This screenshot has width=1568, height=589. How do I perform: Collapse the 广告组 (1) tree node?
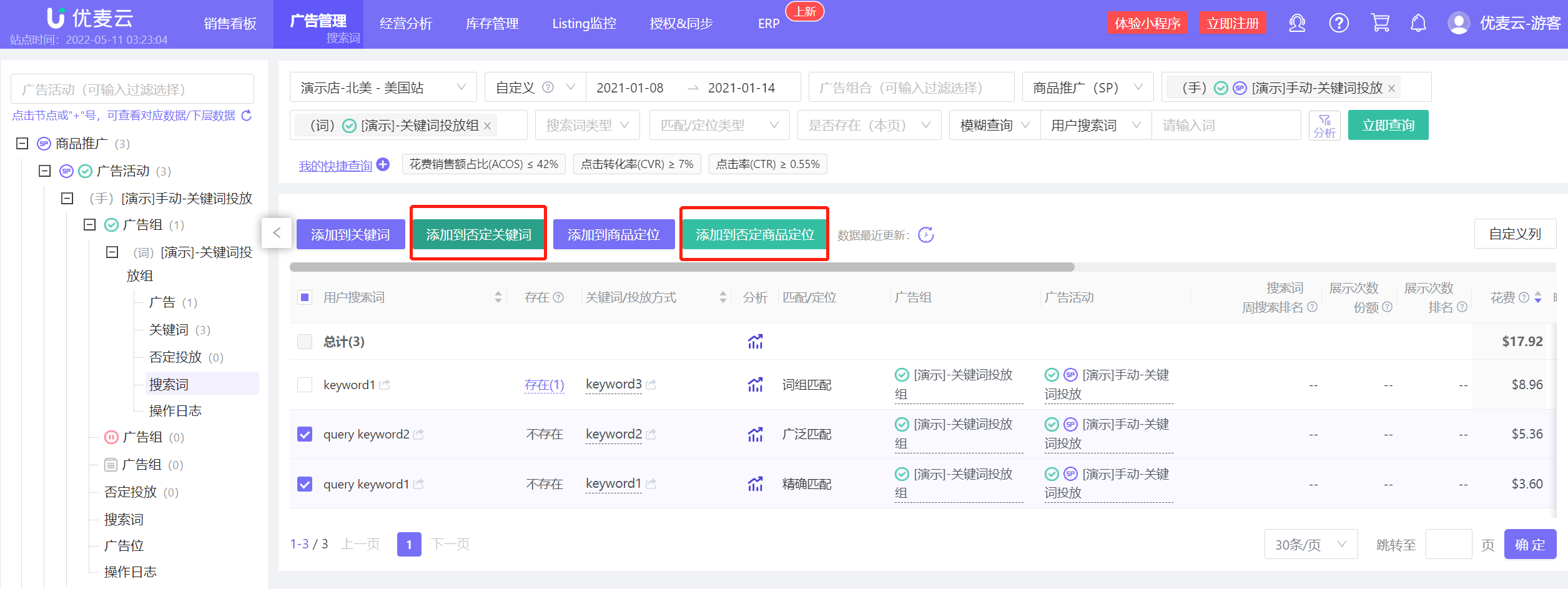pos(89,224)
